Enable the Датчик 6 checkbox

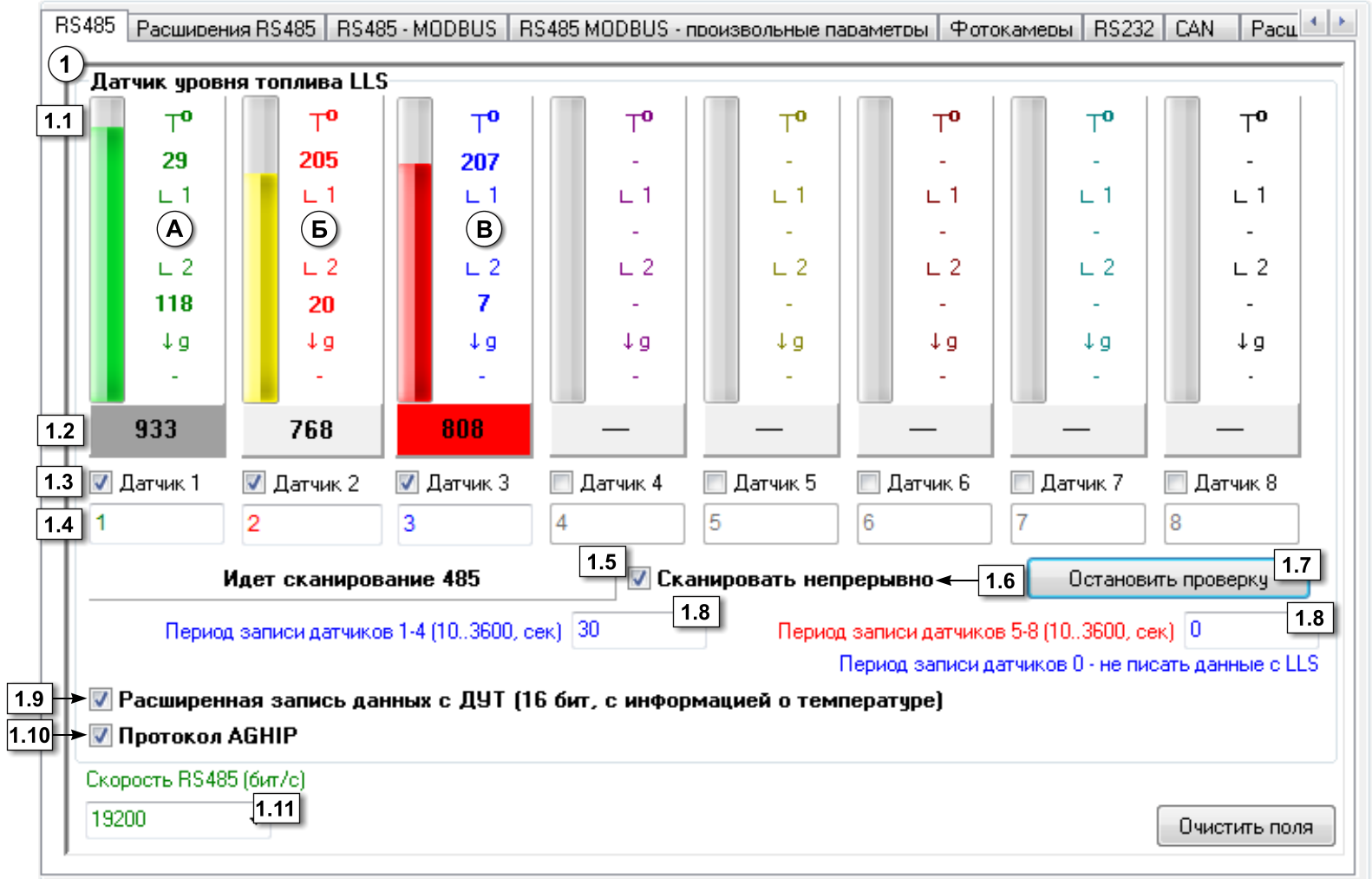tap(869, 482)
